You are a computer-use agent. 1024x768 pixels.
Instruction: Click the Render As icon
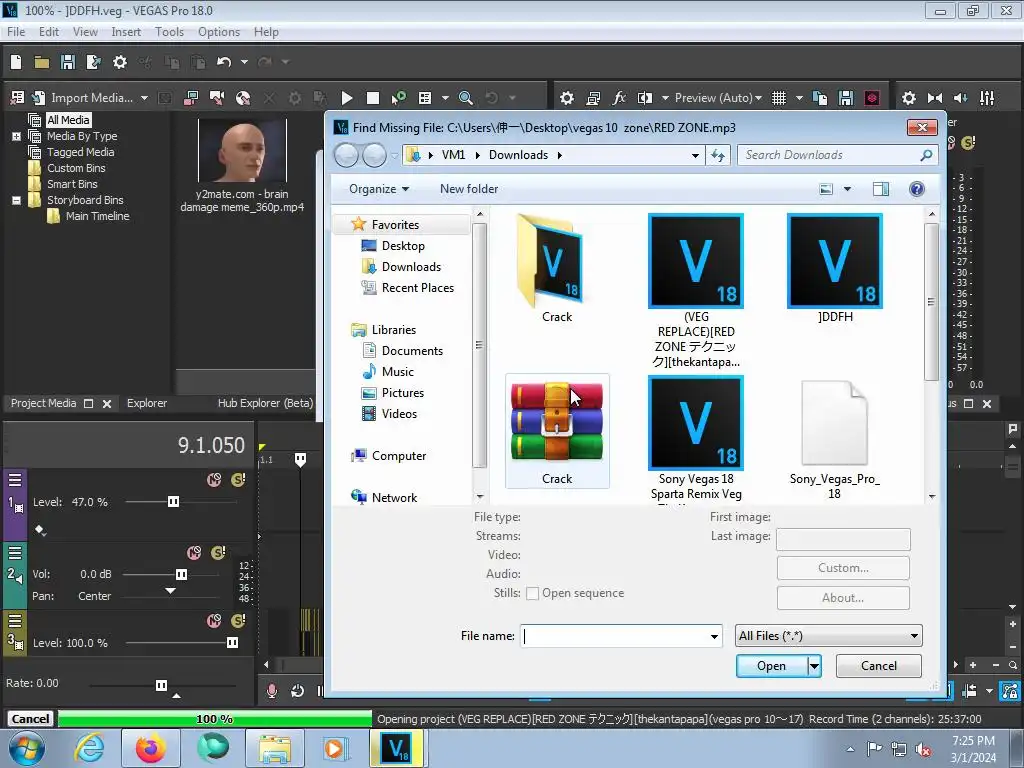coord(93,62)
